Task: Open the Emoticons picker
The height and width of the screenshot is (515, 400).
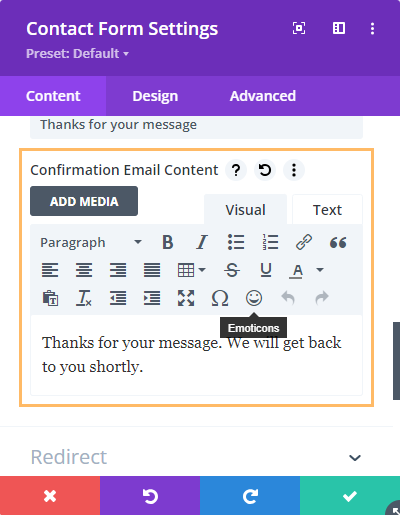Action: click(254, 298)
